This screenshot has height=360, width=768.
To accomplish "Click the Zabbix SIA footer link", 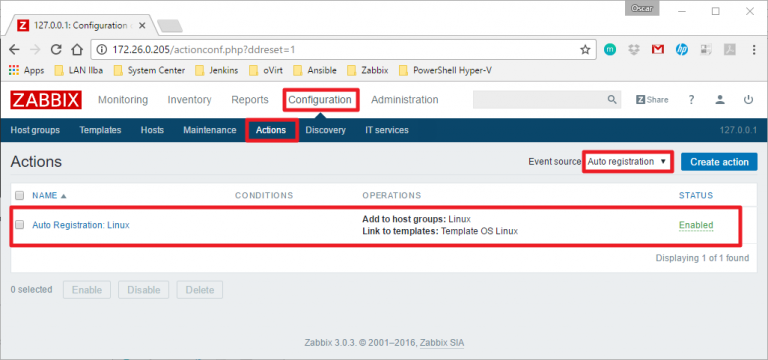I will point(442,342).
